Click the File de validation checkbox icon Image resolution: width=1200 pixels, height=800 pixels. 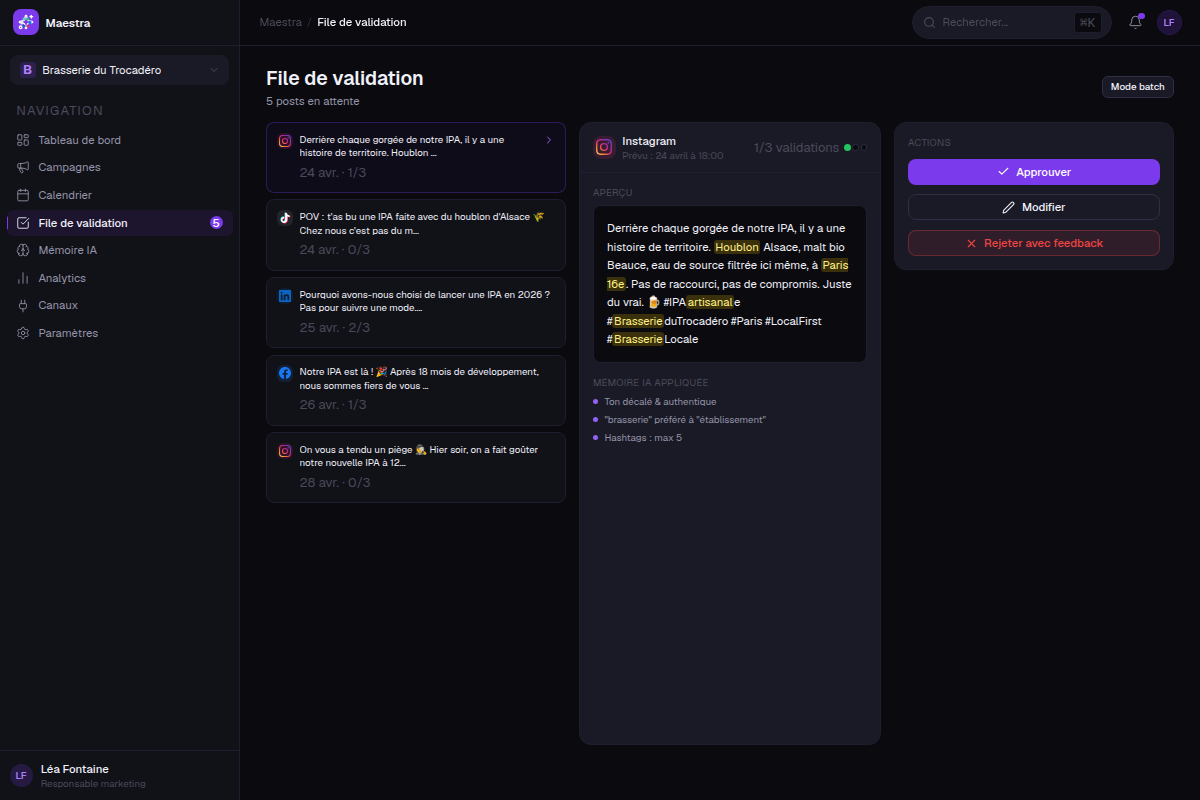(x=23, y=223)
